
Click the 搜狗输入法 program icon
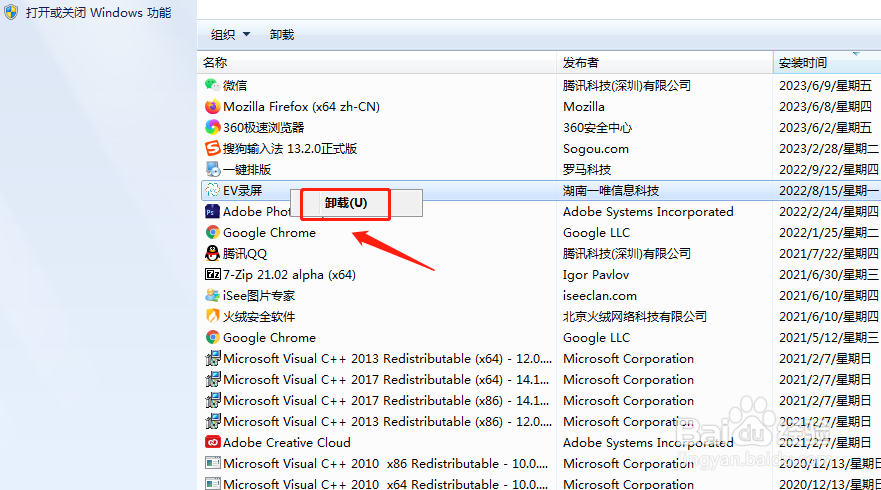(x=212, y=148)
